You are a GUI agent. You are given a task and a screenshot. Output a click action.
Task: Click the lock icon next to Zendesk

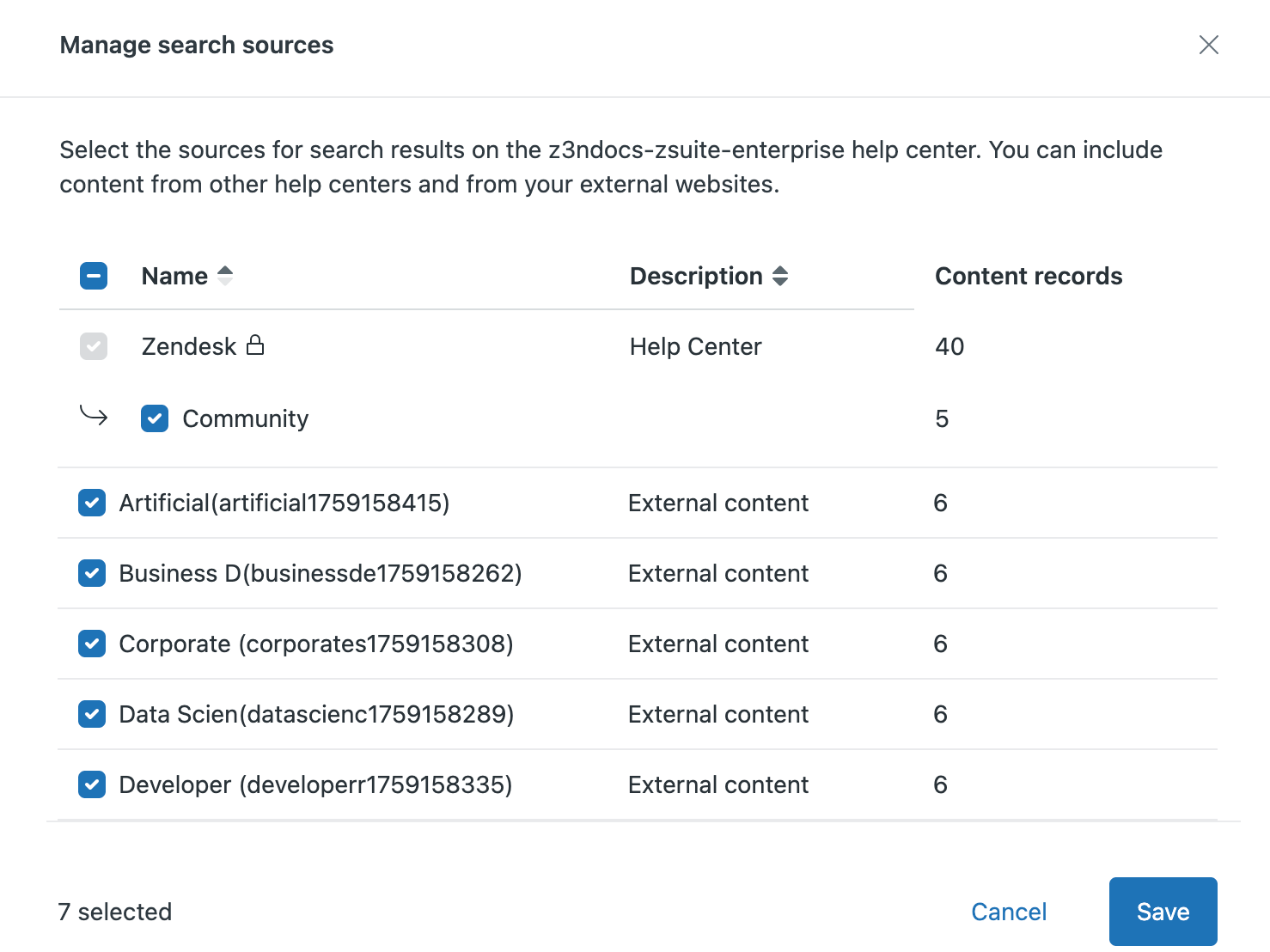255,345
